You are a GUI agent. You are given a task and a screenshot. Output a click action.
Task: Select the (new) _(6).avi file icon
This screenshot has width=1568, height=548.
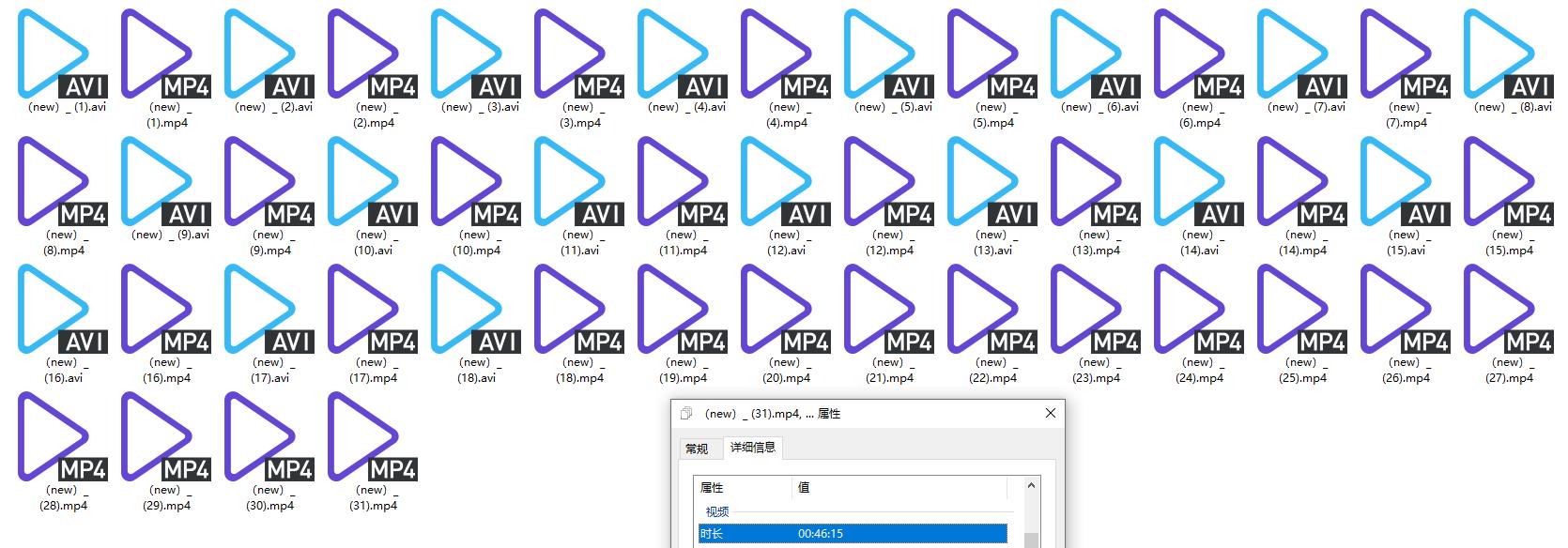pos(1095,53)
